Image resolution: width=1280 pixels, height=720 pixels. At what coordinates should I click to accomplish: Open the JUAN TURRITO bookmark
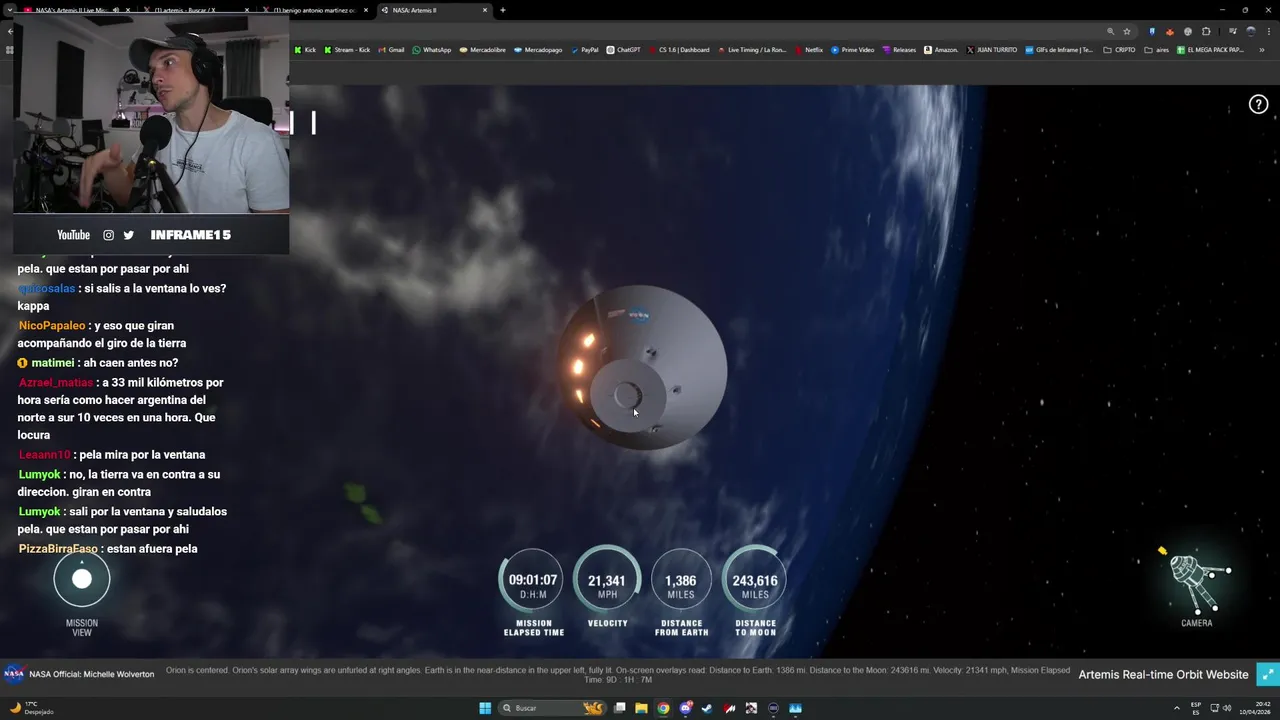(992, 49)
